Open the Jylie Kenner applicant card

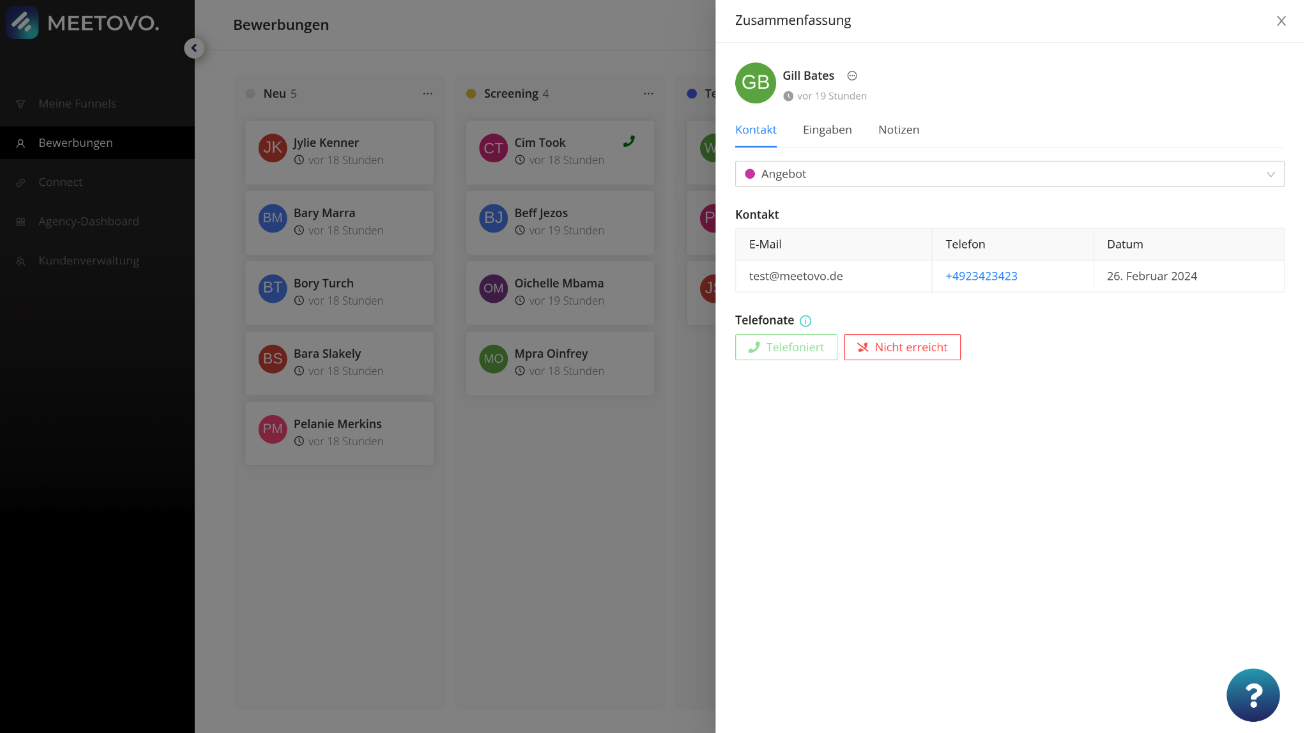pyautogui.click(x=339, y=151)
